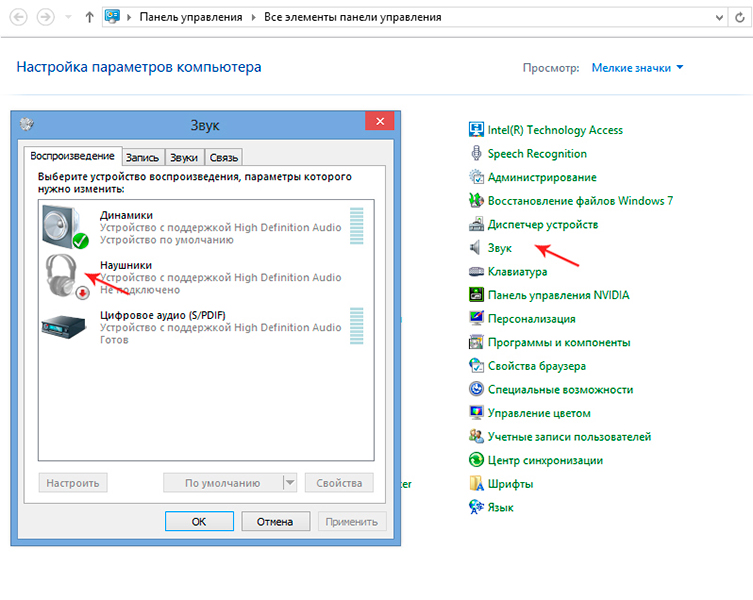
Task: Click the Клавиатура keyboard icon
Action: tap(477, 271)
